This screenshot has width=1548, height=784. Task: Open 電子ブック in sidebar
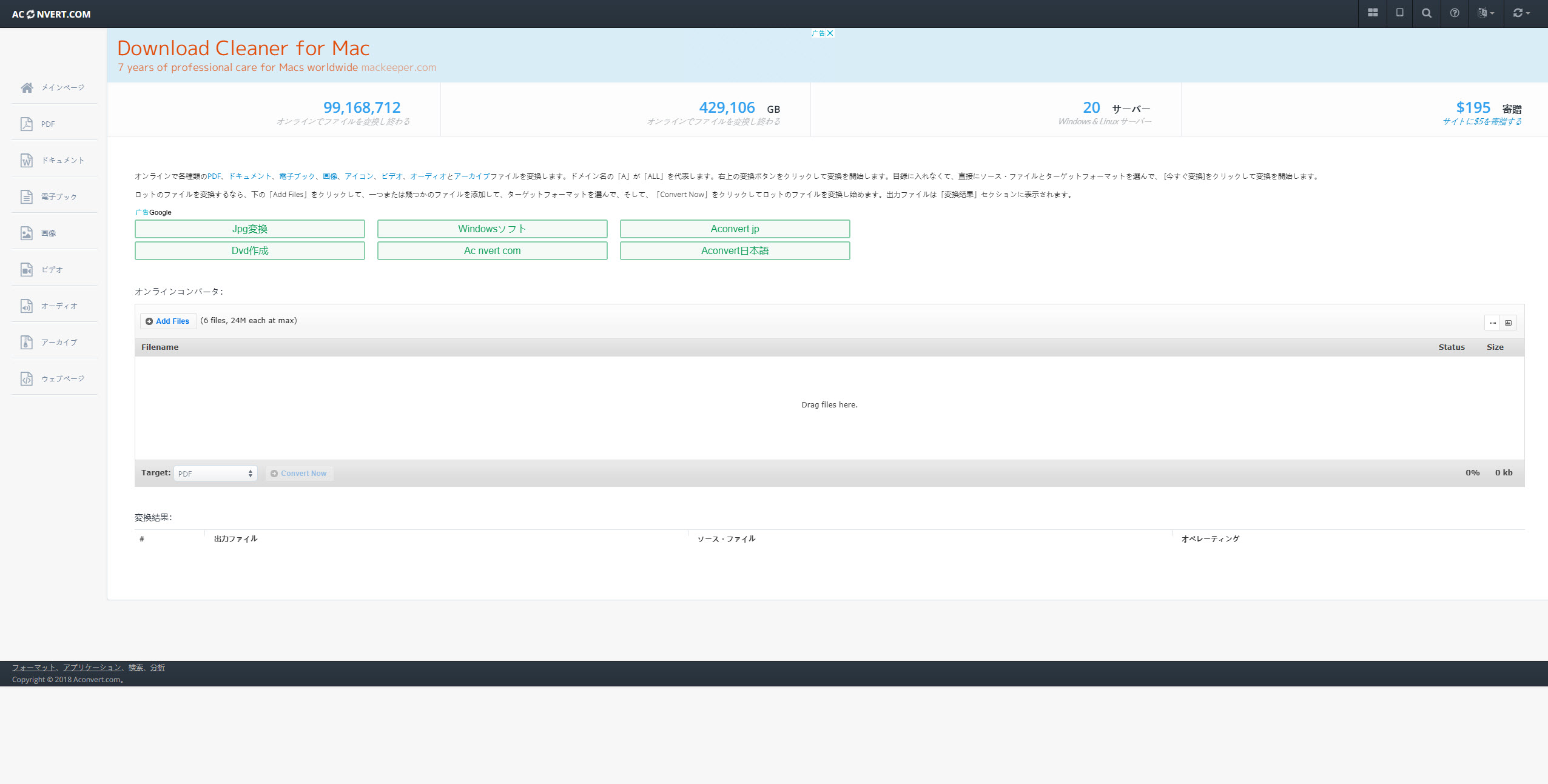click(54, 196)
